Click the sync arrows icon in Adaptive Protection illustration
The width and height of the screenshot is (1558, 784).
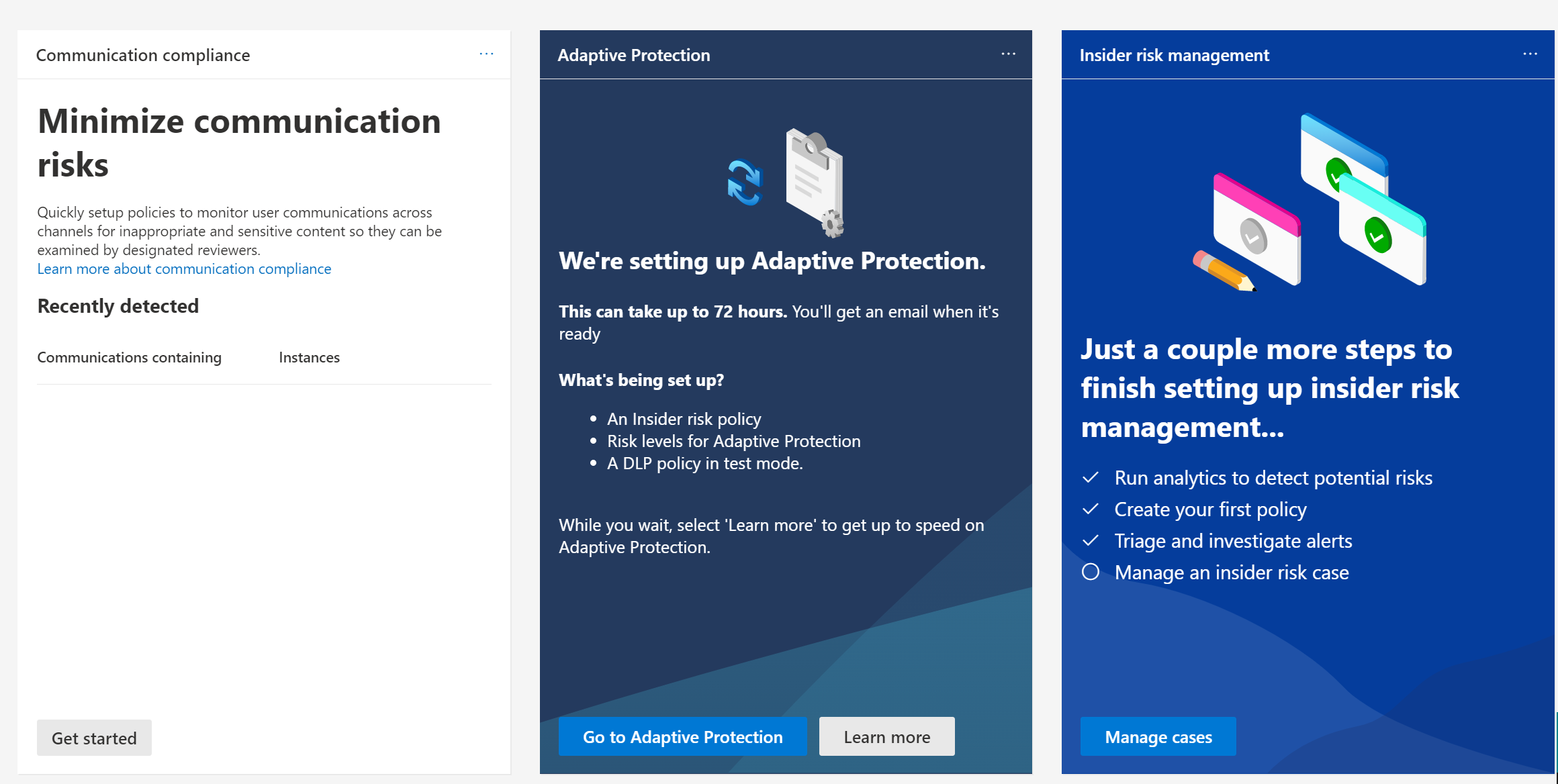point(745,183)
